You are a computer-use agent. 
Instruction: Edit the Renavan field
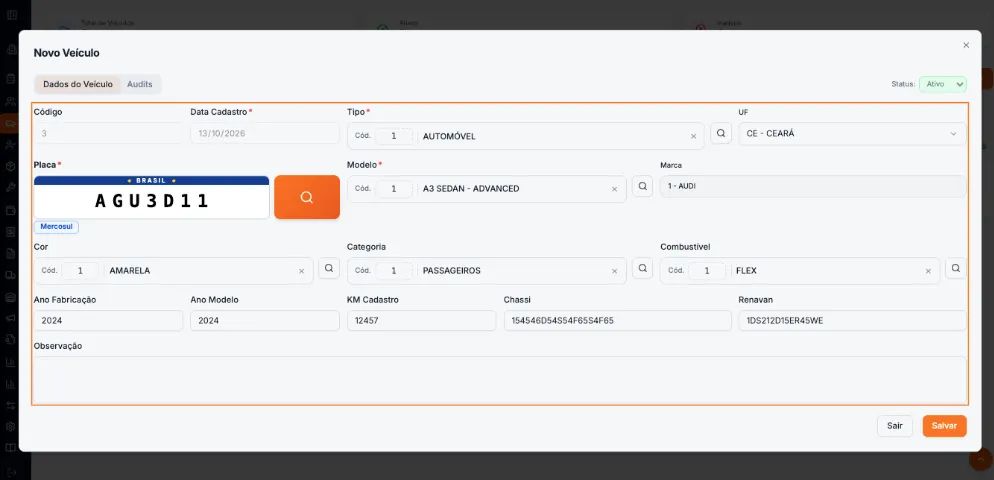tap(852, 321)
